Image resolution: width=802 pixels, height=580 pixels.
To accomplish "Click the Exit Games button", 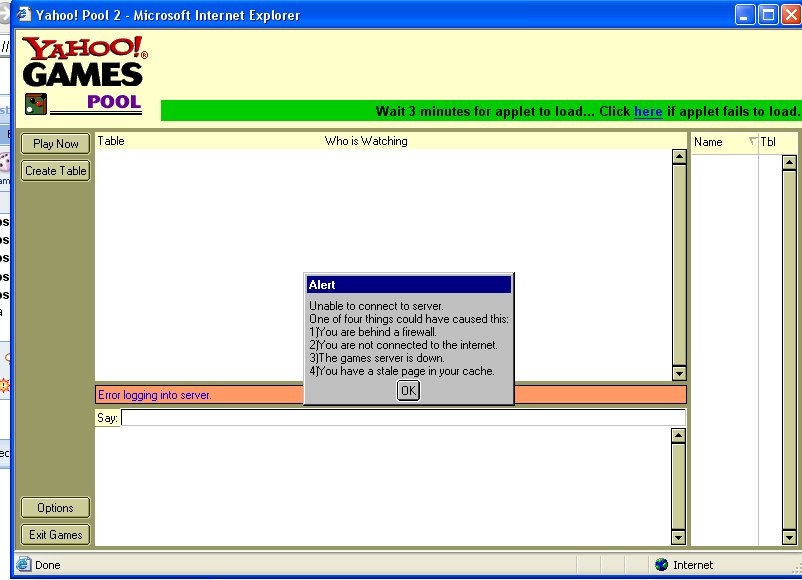I will 56,535.
